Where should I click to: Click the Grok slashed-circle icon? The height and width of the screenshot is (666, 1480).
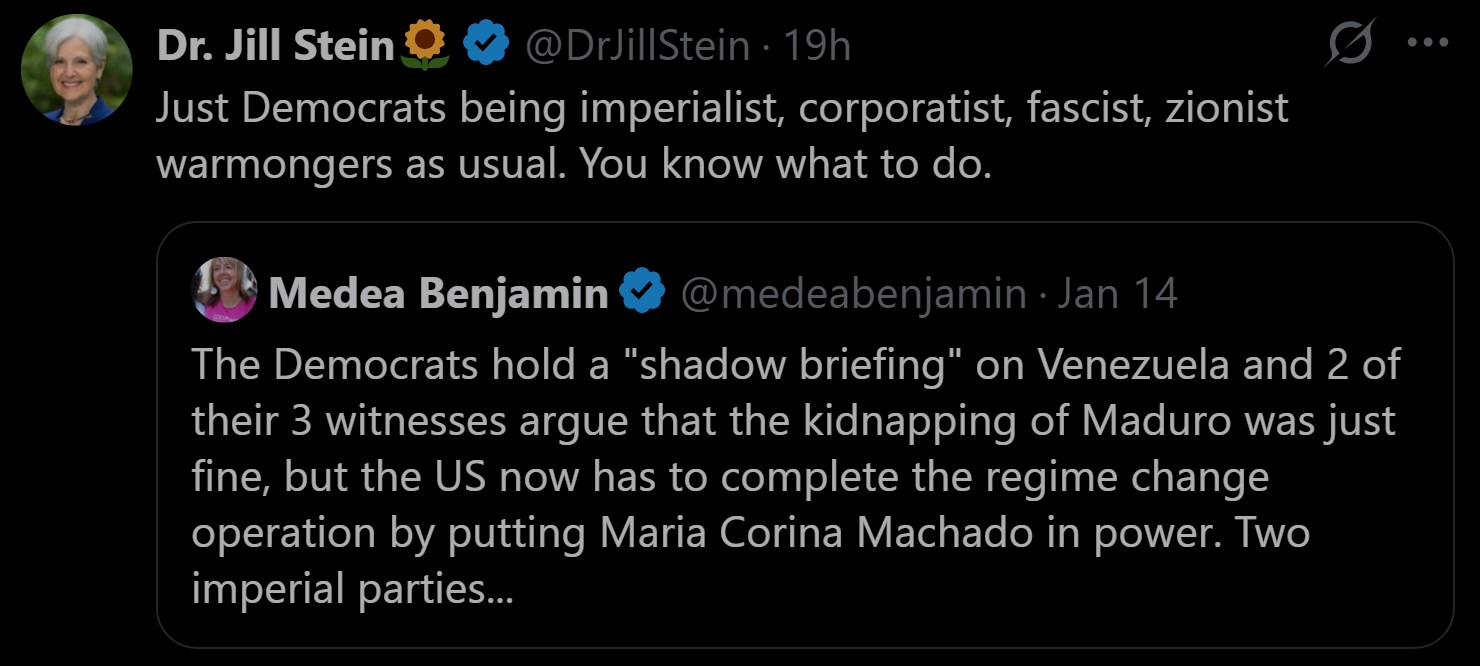pyautogui.click(x=1349, y=44)
